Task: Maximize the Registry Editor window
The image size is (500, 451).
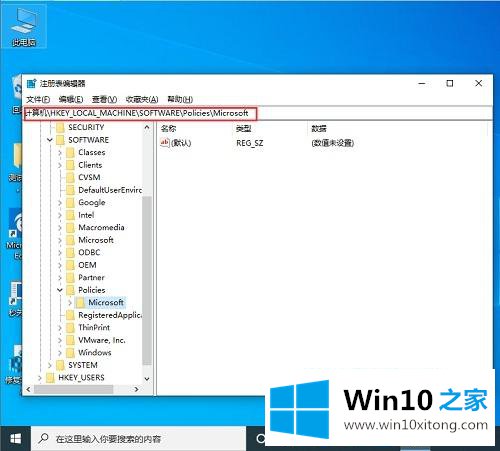Action: [450, 83]
